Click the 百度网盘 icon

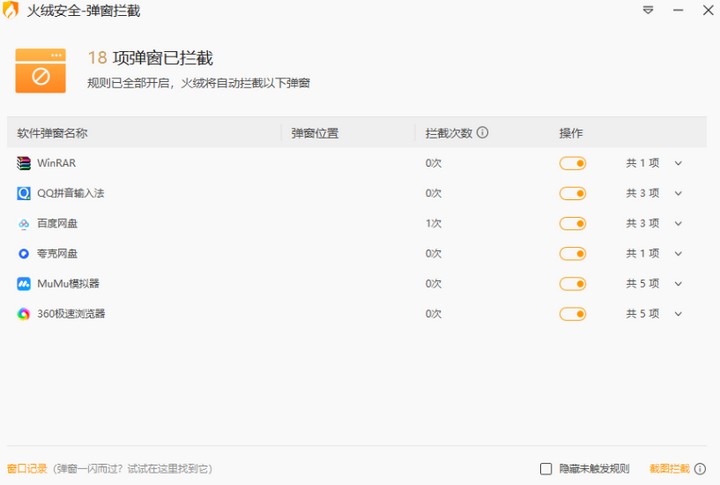[x=24, y=224]
